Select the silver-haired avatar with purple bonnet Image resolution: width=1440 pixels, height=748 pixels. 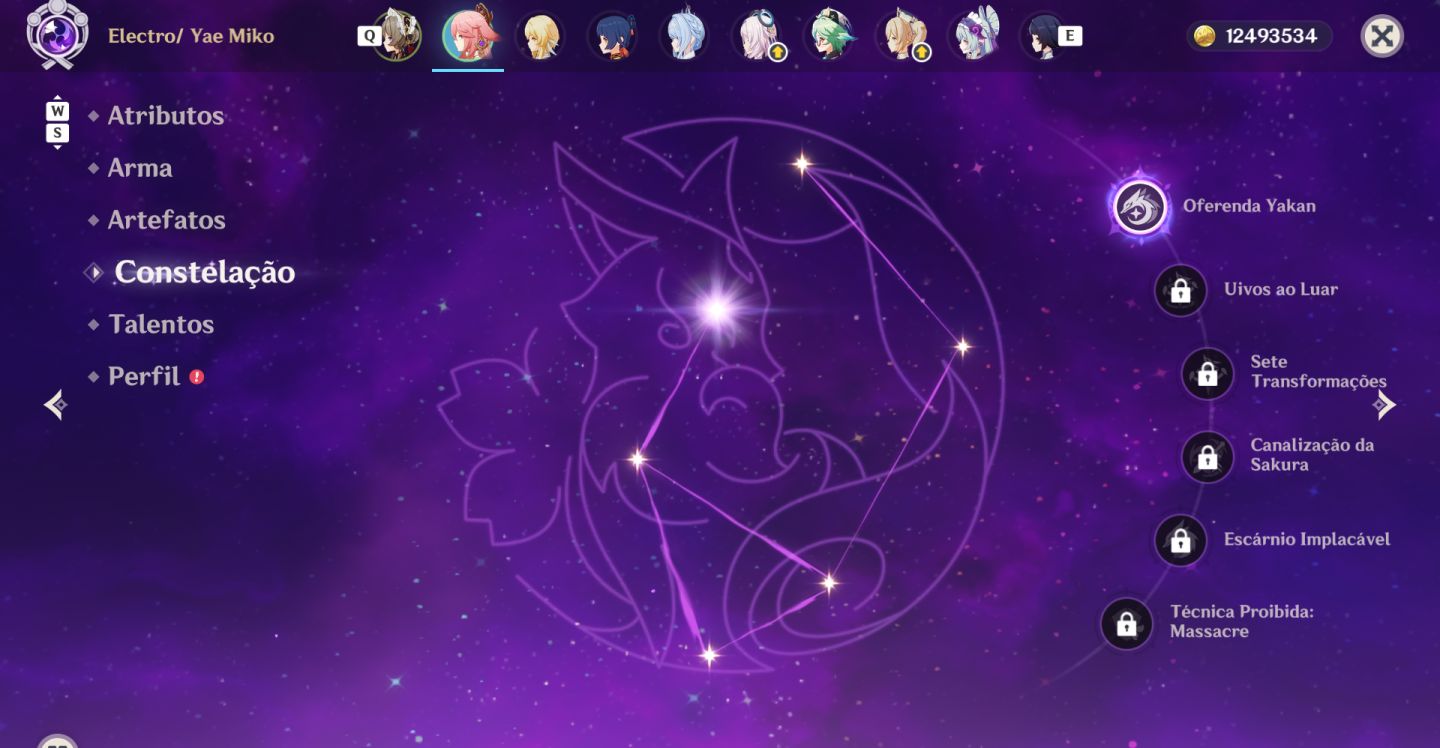973,36
